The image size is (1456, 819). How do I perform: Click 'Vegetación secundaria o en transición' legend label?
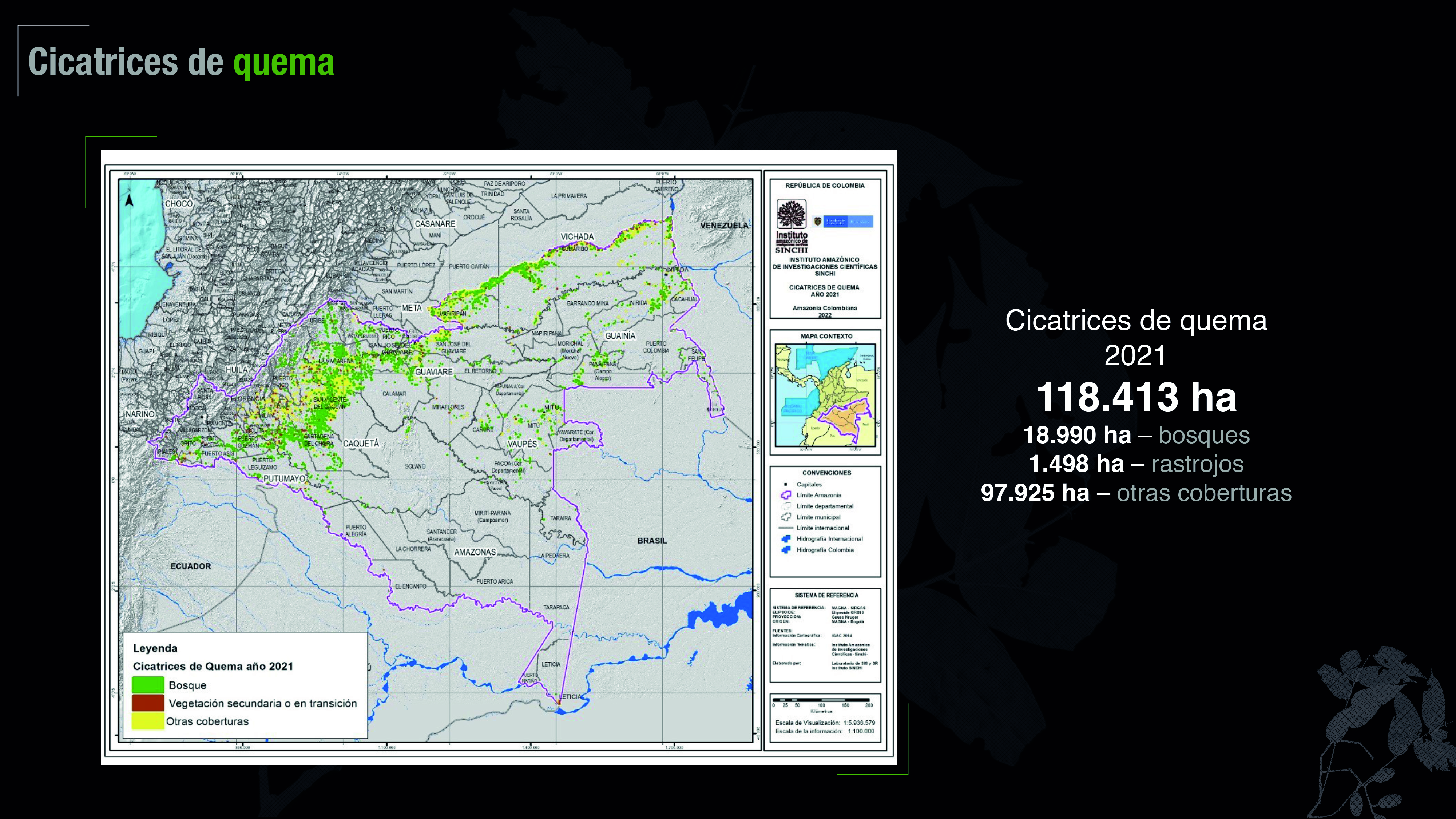pos(263,704)
